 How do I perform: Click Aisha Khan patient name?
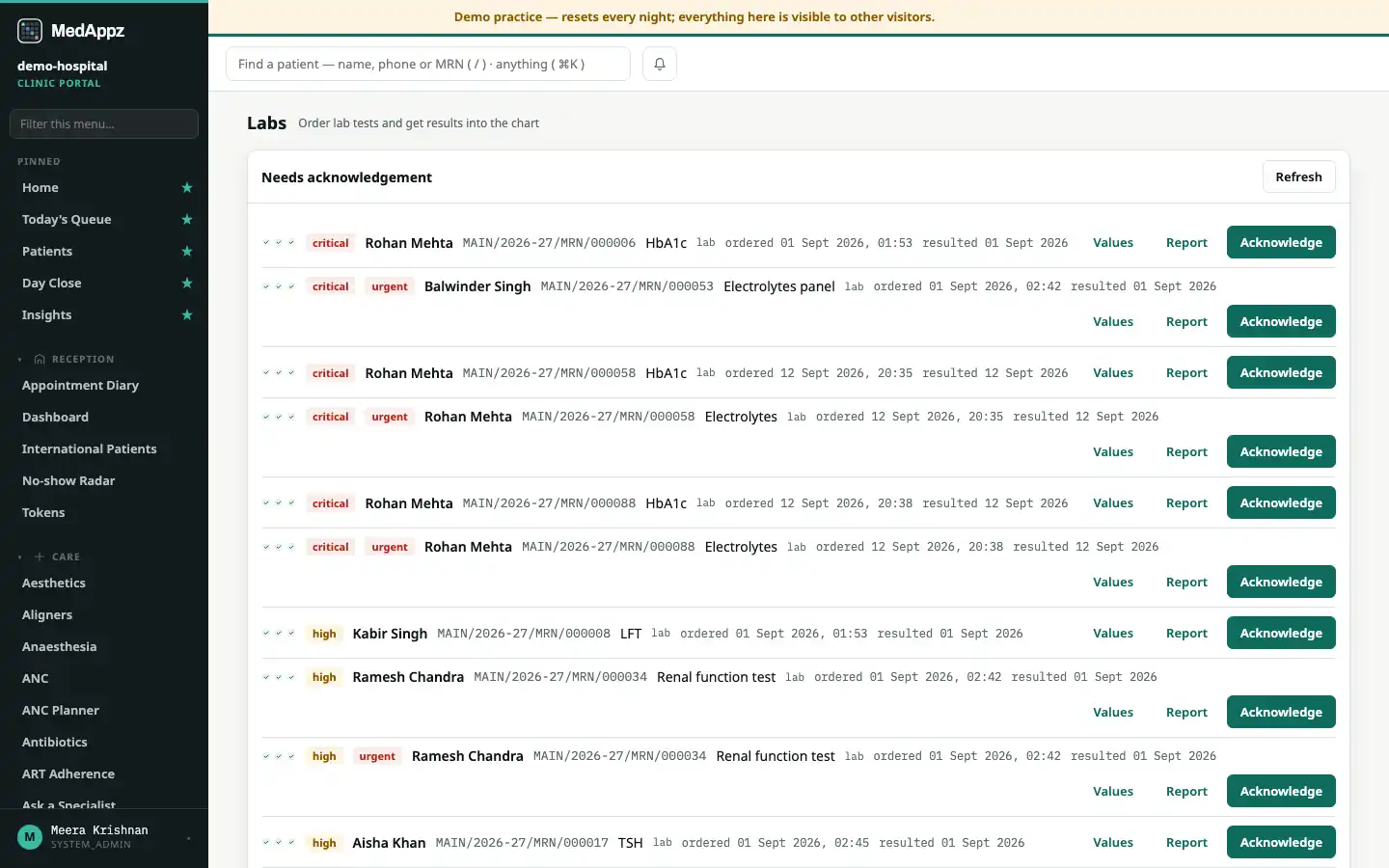[x=389, y=843]
